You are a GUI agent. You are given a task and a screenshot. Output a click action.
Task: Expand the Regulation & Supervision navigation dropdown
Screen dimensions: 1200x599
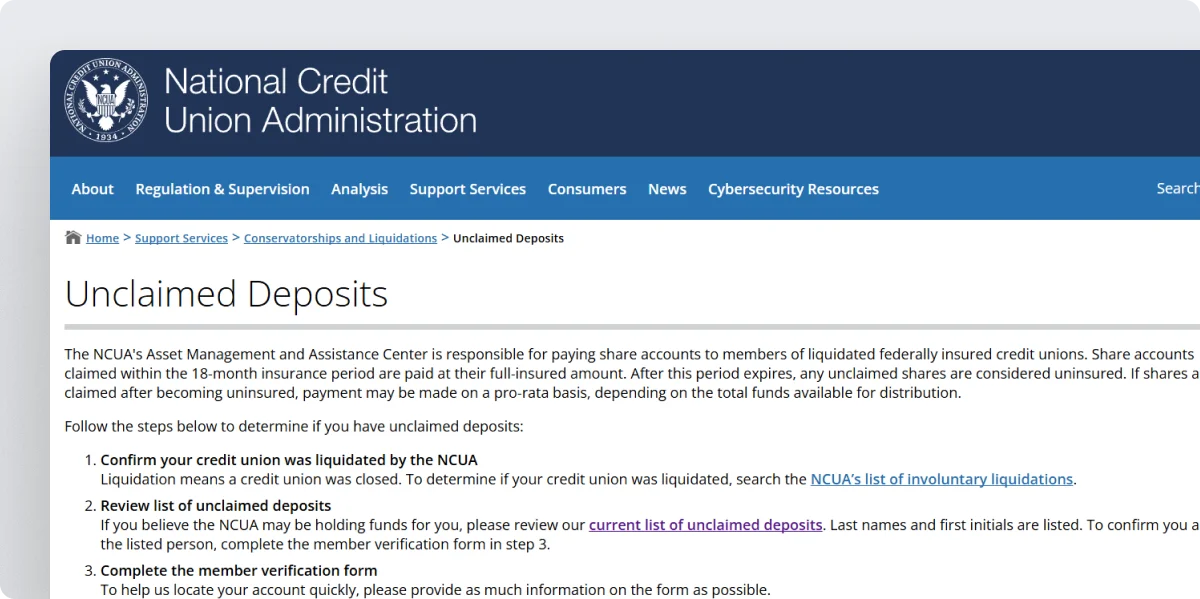point(222,188)
